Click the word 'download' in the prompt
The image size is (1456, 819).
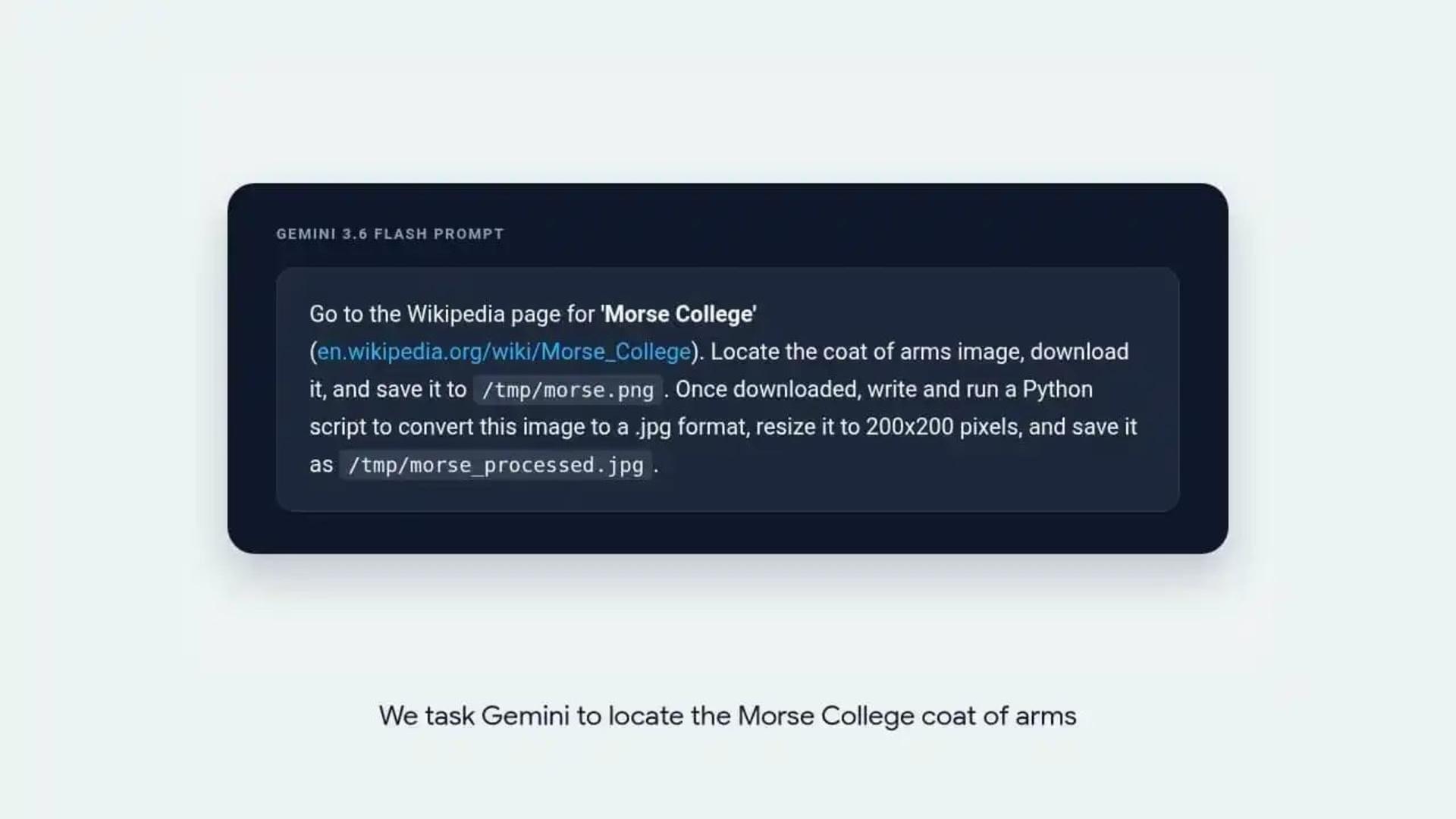click(x=1079, y=352)
